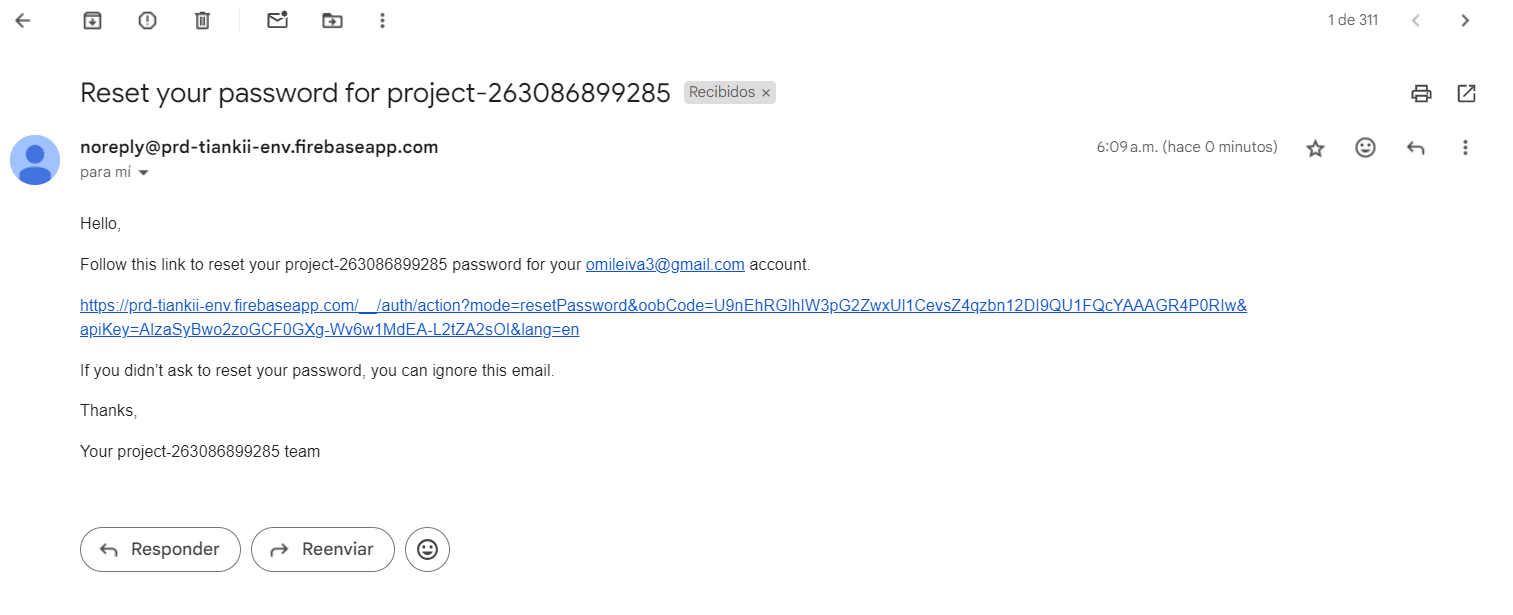This screenshot has width=1513, height=615.
Task: Click the Reenviar button
Action: pos(322,549)
